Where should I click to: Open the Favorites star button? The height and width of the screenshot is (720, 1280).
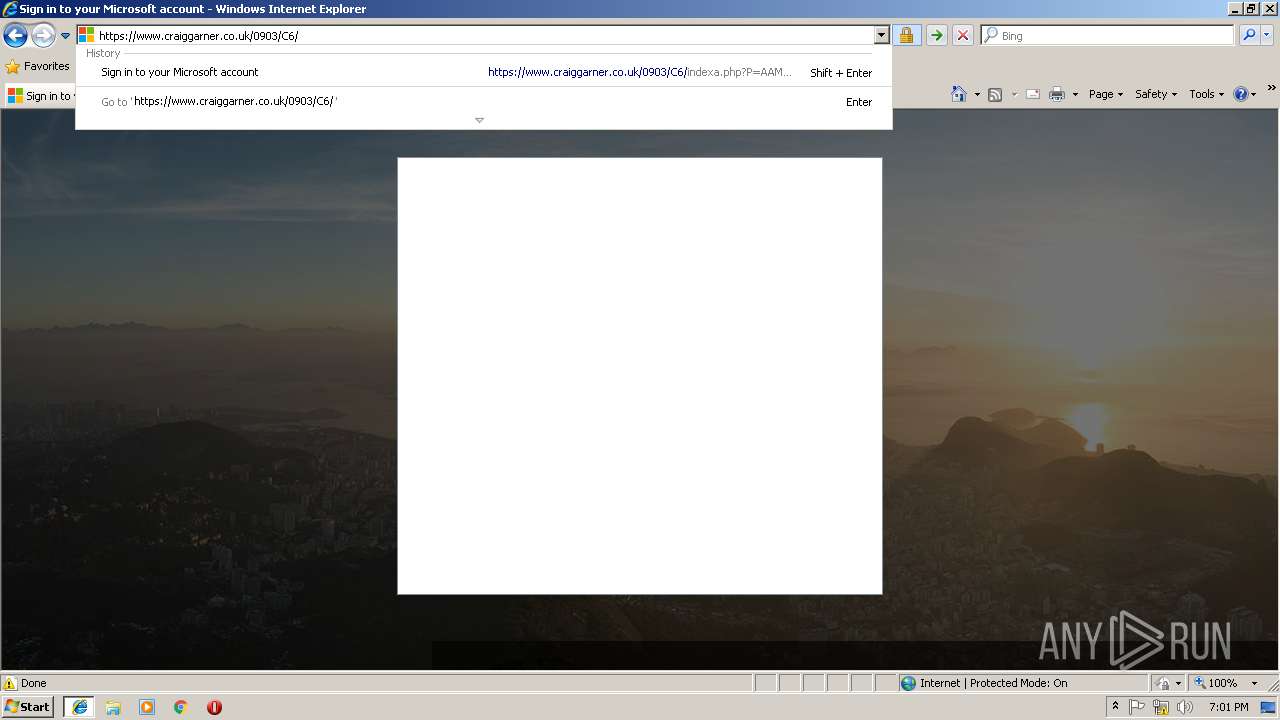coord(38,66)
